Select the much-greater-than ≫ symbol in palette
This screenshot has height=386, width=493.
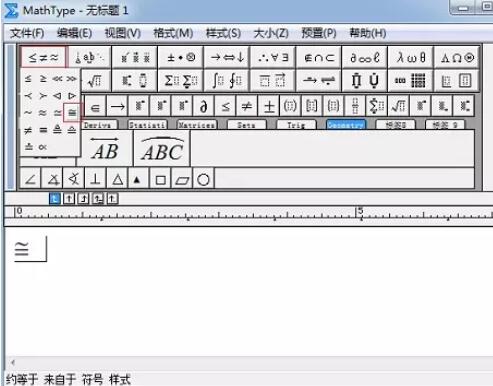click(x=71, y=79)
